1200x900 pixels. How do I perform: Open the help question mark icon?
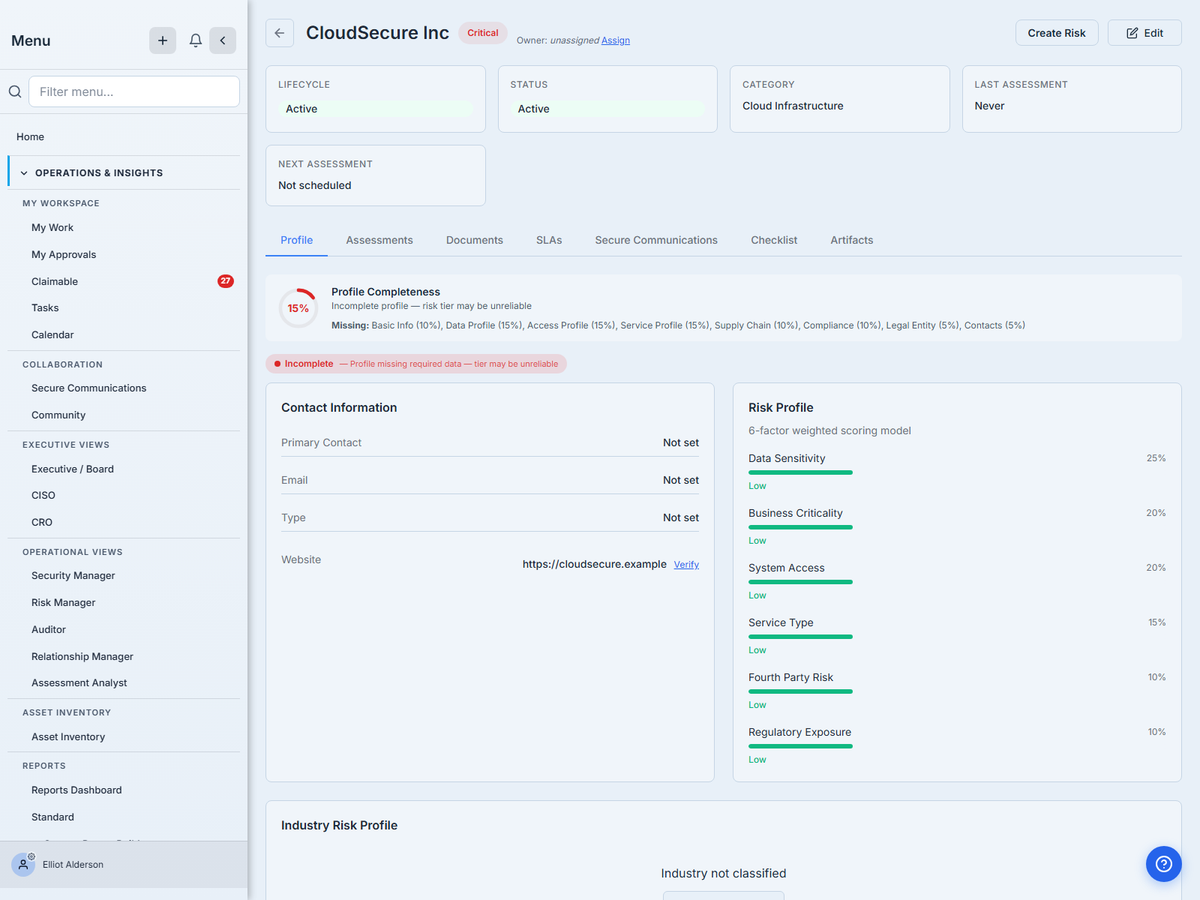pyautogui.click(x=1163, y=864)
